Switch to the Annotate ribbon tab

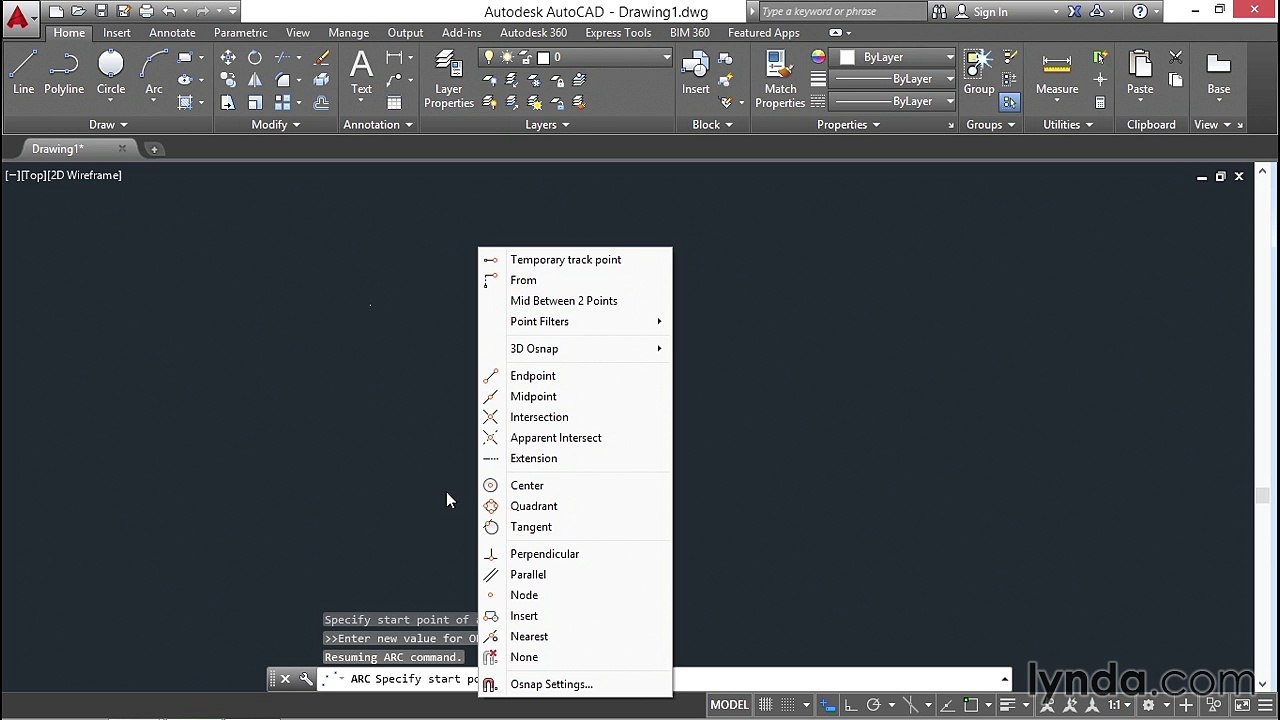[172, 33]
